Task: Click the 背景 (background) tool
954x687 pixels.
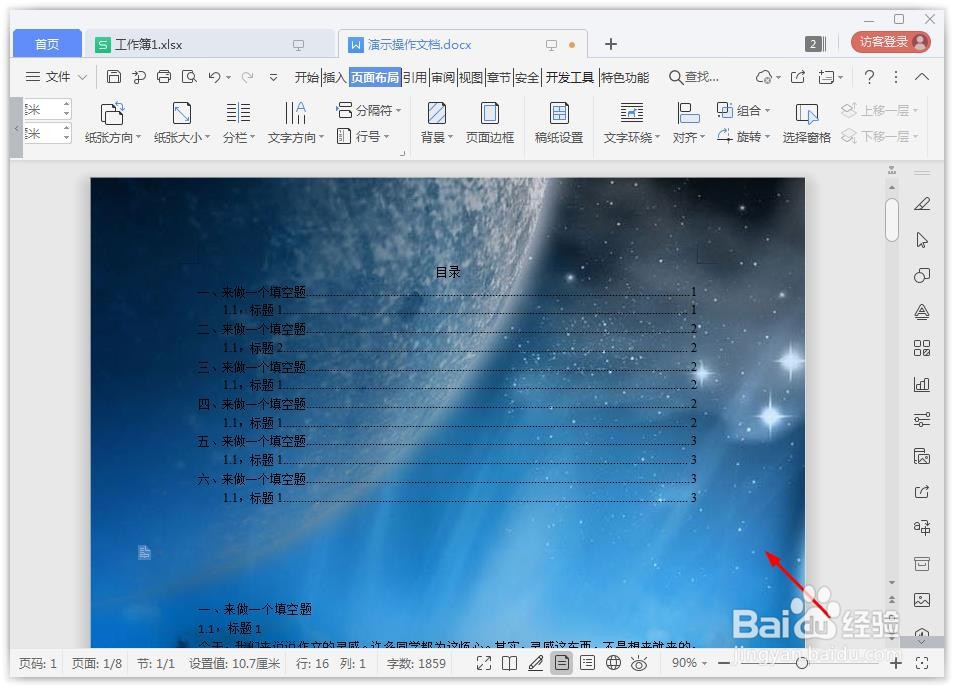Action: (x=433, y=122)
